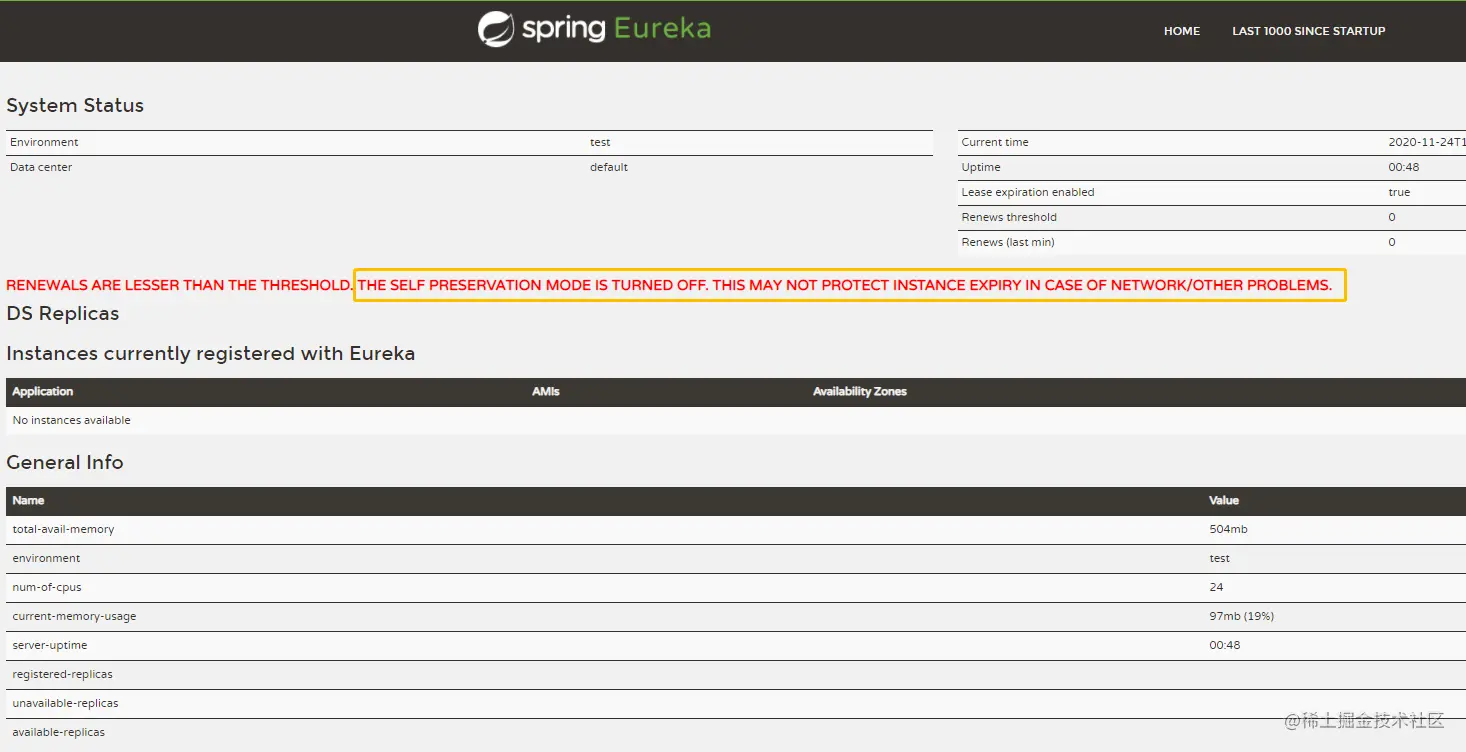The width and height of the screenshot is (1466, 752).
Task: Click the Renews (last min) label
Action: click(1008, 242)
